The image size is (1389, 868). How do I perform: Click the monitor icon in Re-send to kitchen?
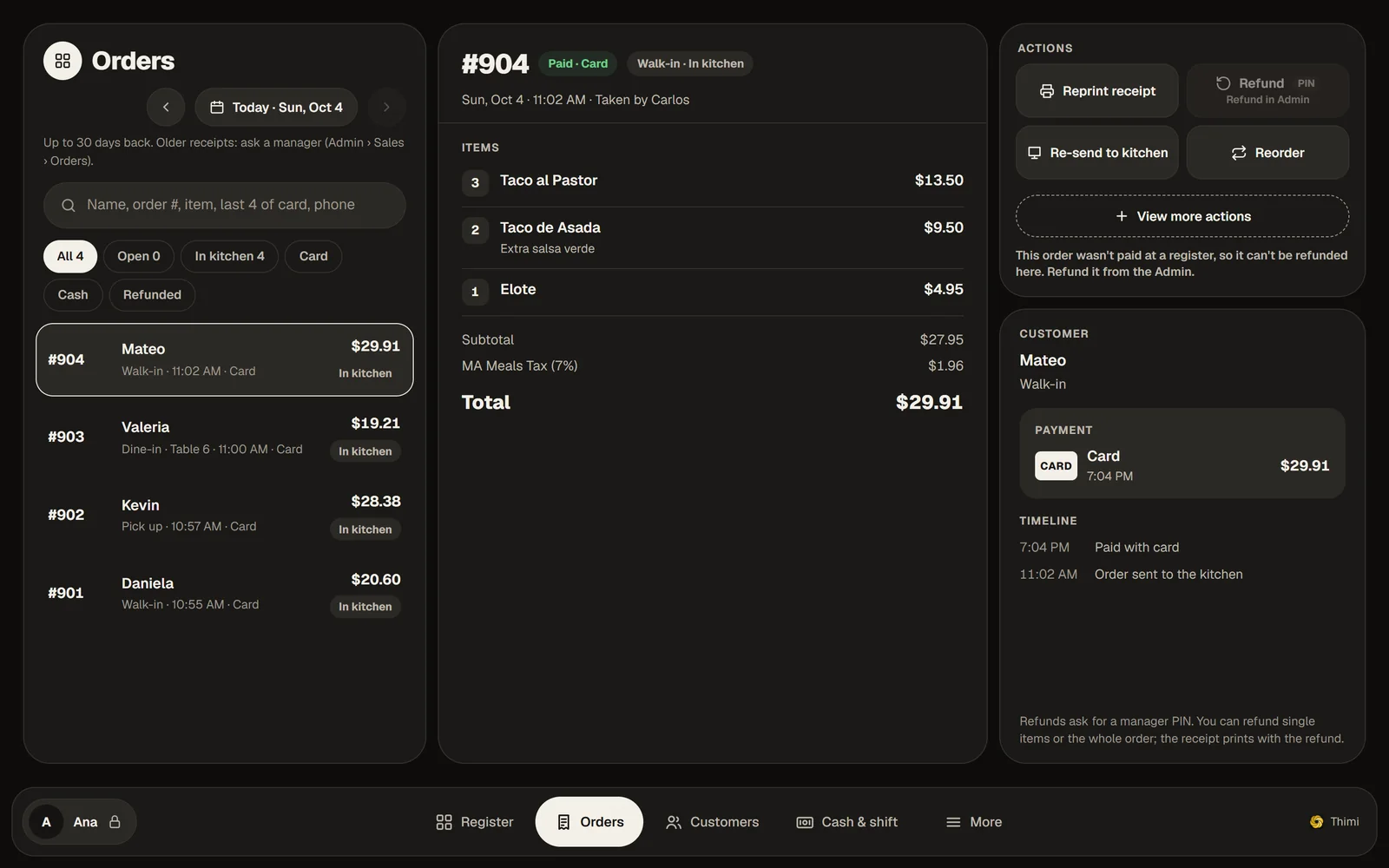[1035, 153]
